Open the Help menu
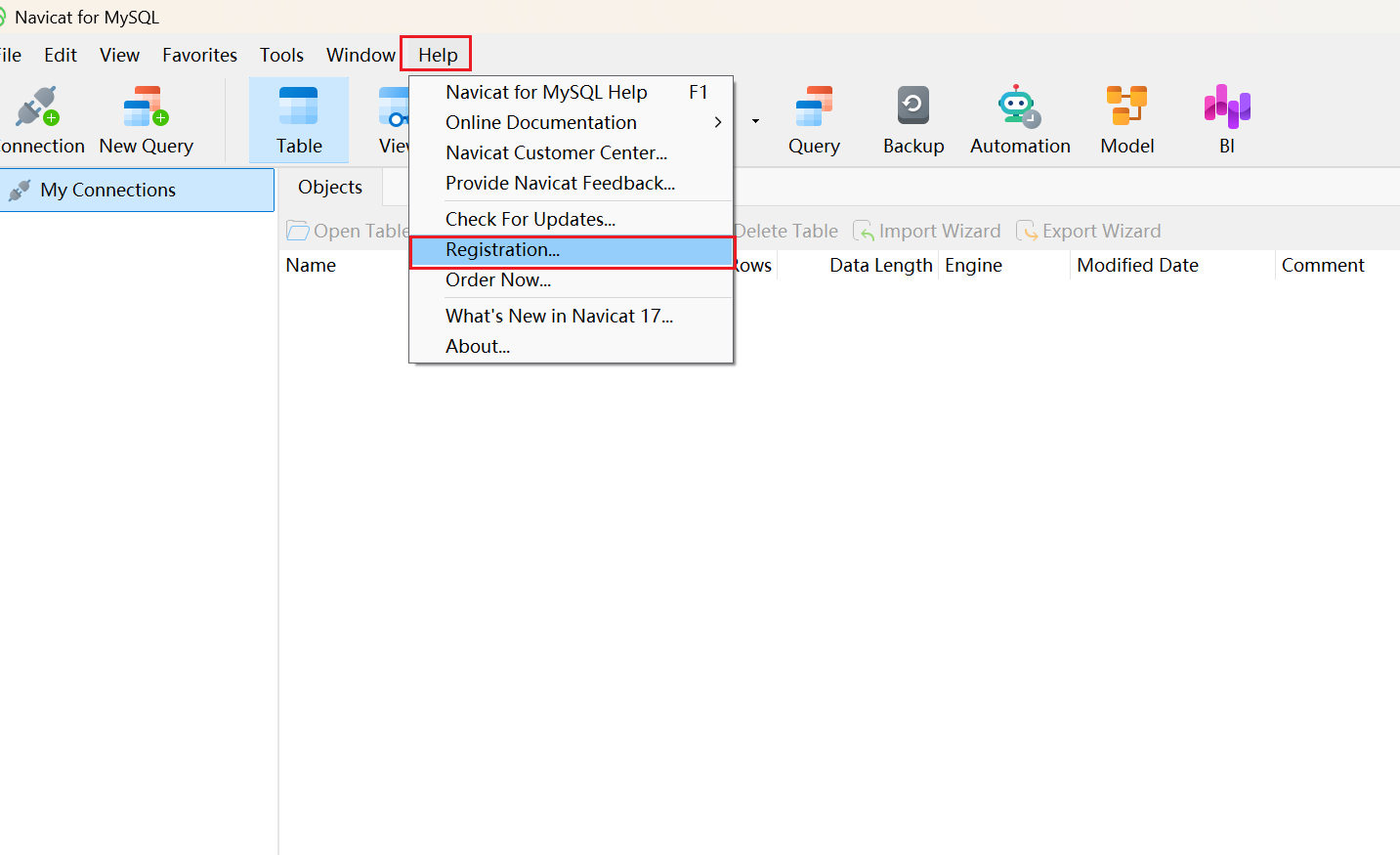 click(437, 55)
